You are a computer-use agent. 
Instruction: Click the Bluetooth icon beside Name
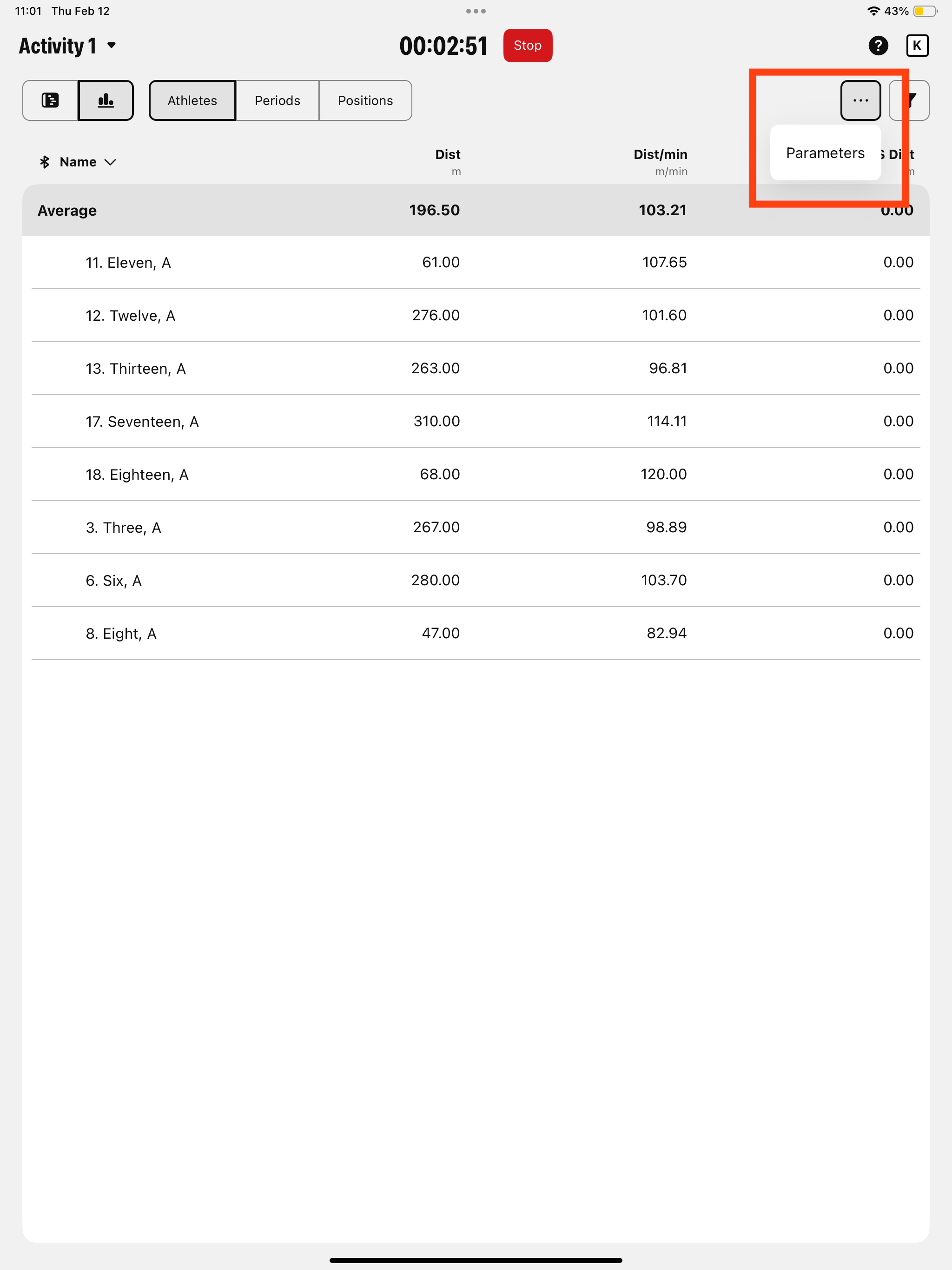pyautogui.click(x=44, y=162)
